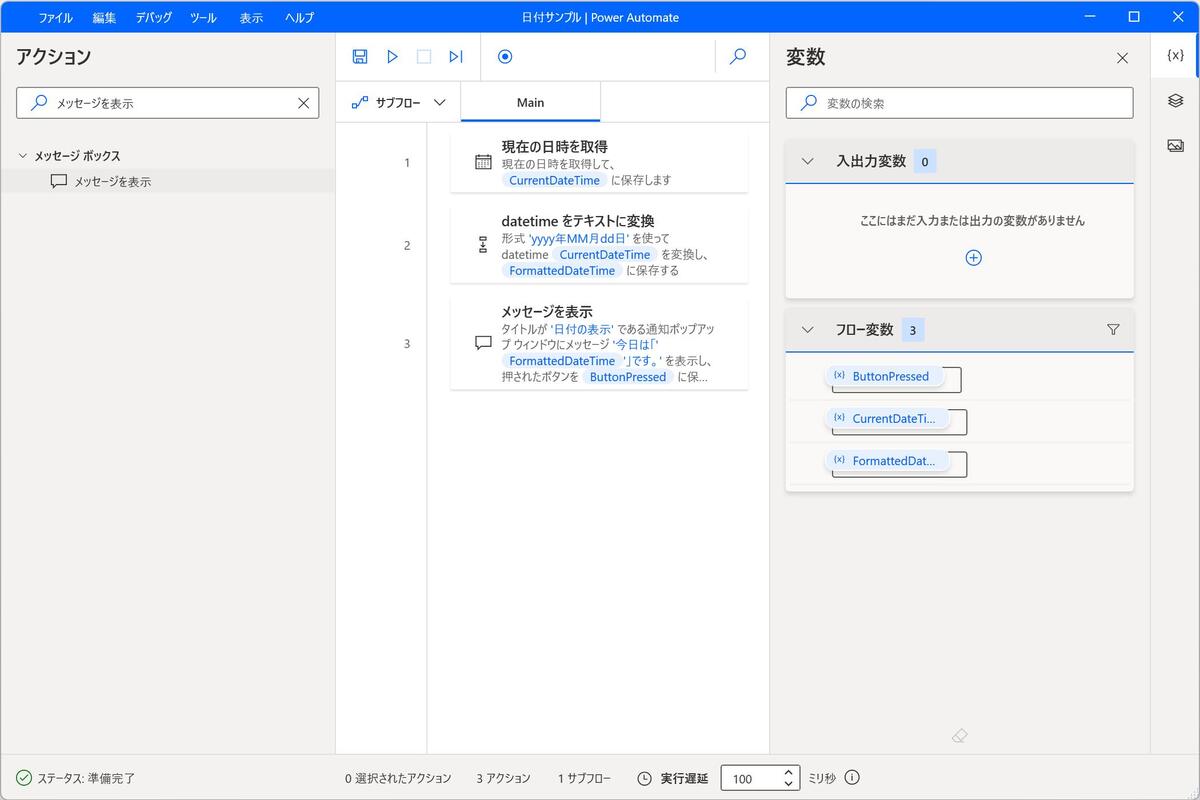Click CurrentDateTime chip in step 1
This screenshot has width=1200, height=800.
[555, 180]
